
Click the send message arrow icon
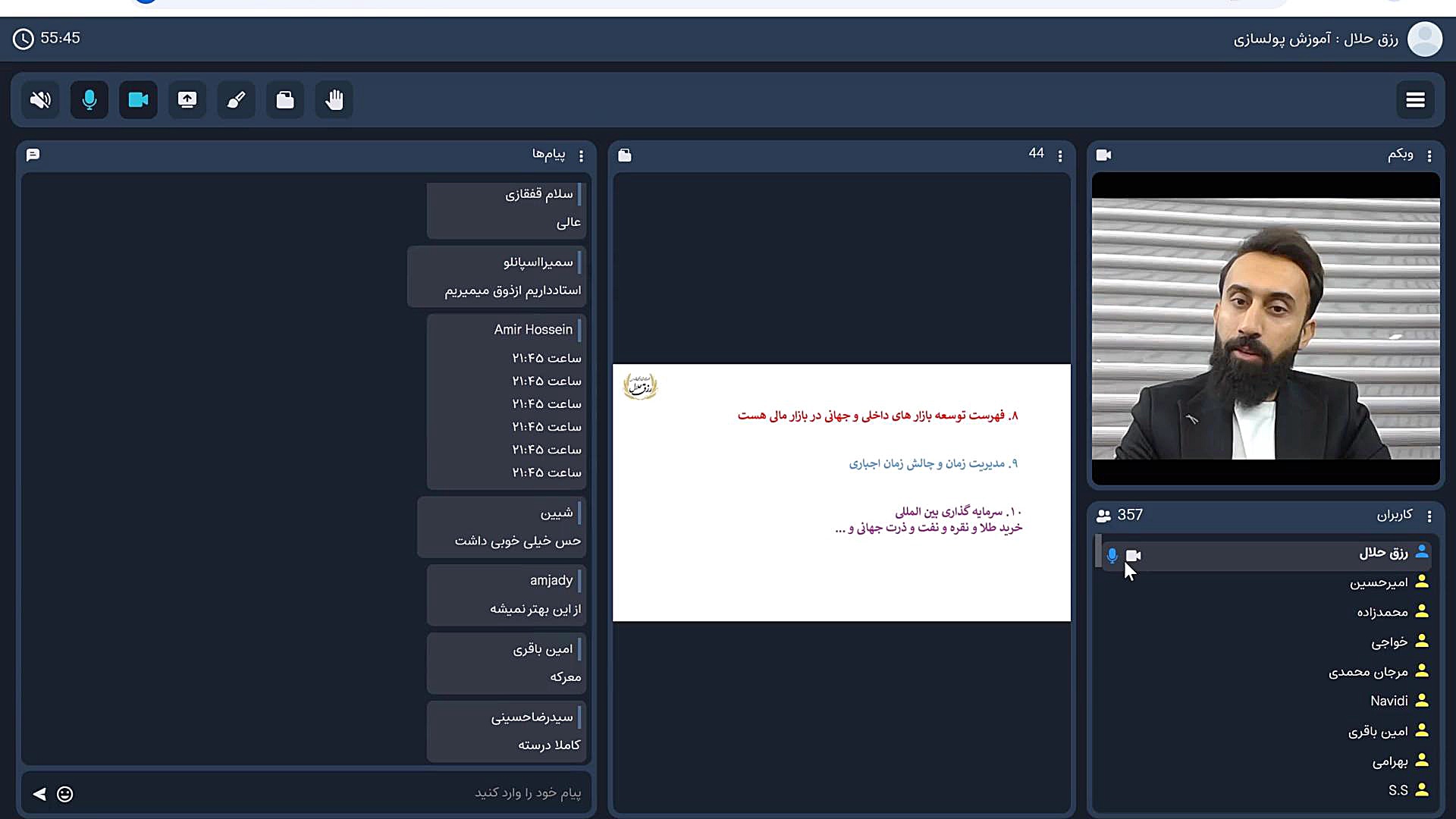tap(39, 794)
